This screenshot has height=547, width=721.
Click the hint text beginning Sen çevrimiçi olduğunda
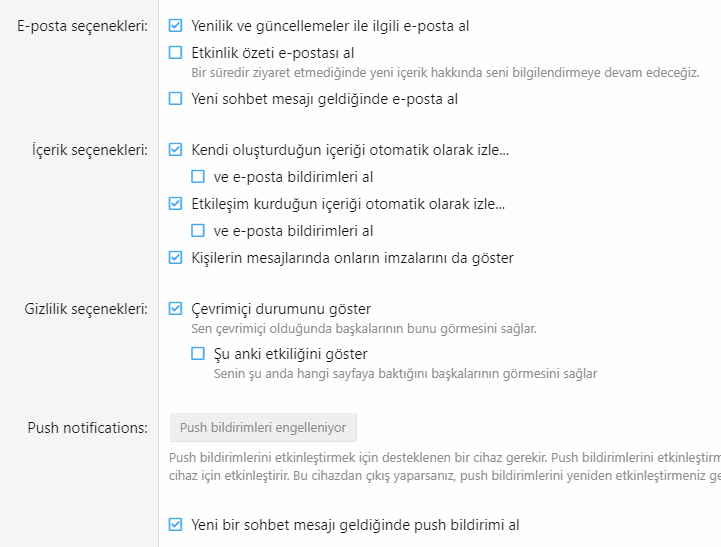[365, 328]
